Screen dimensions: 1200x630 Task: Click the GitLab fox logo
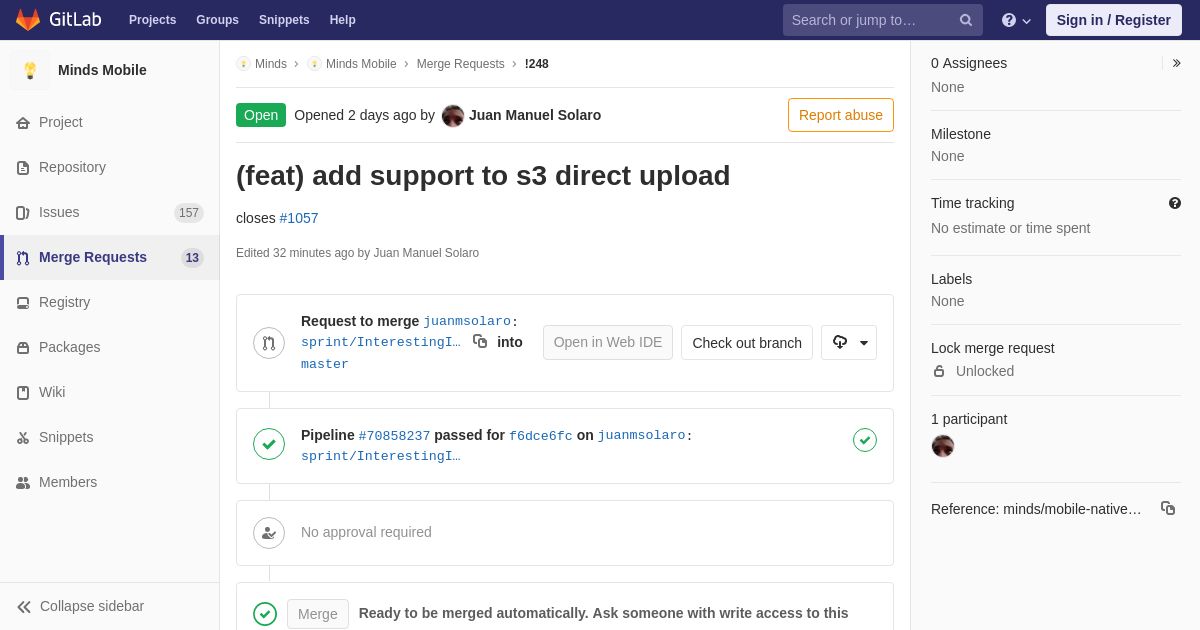pyautogui.click(x=28, y=20)
